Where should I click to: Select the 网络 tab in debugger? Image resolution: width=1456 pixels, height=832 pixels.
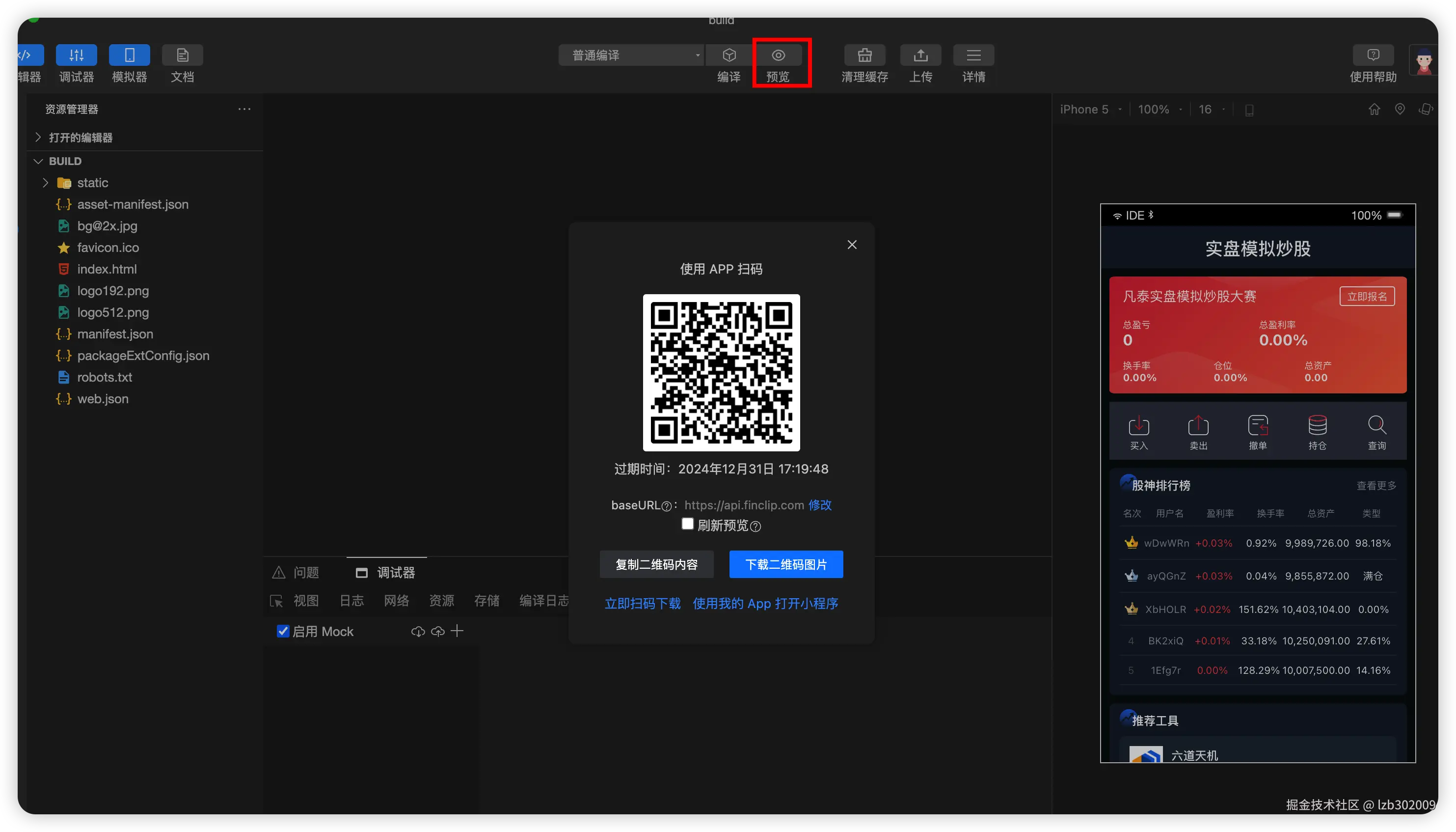(x=396, y=601)
